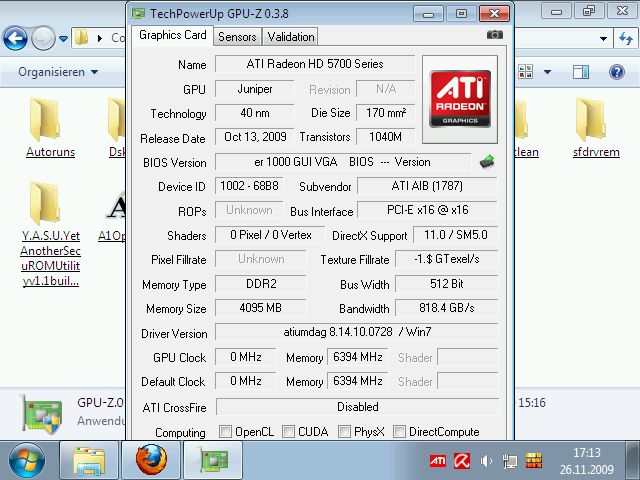Launch Firefox from the taskbar
Screen dimensions: 640x480
(151, 460)
